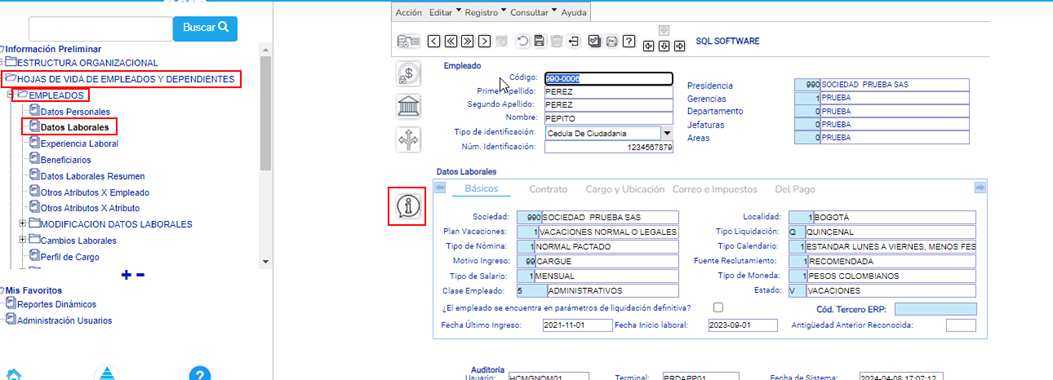Click the exit door icon in toolbar
This screenshot has height=380, width=1053.
coord(574,41)
